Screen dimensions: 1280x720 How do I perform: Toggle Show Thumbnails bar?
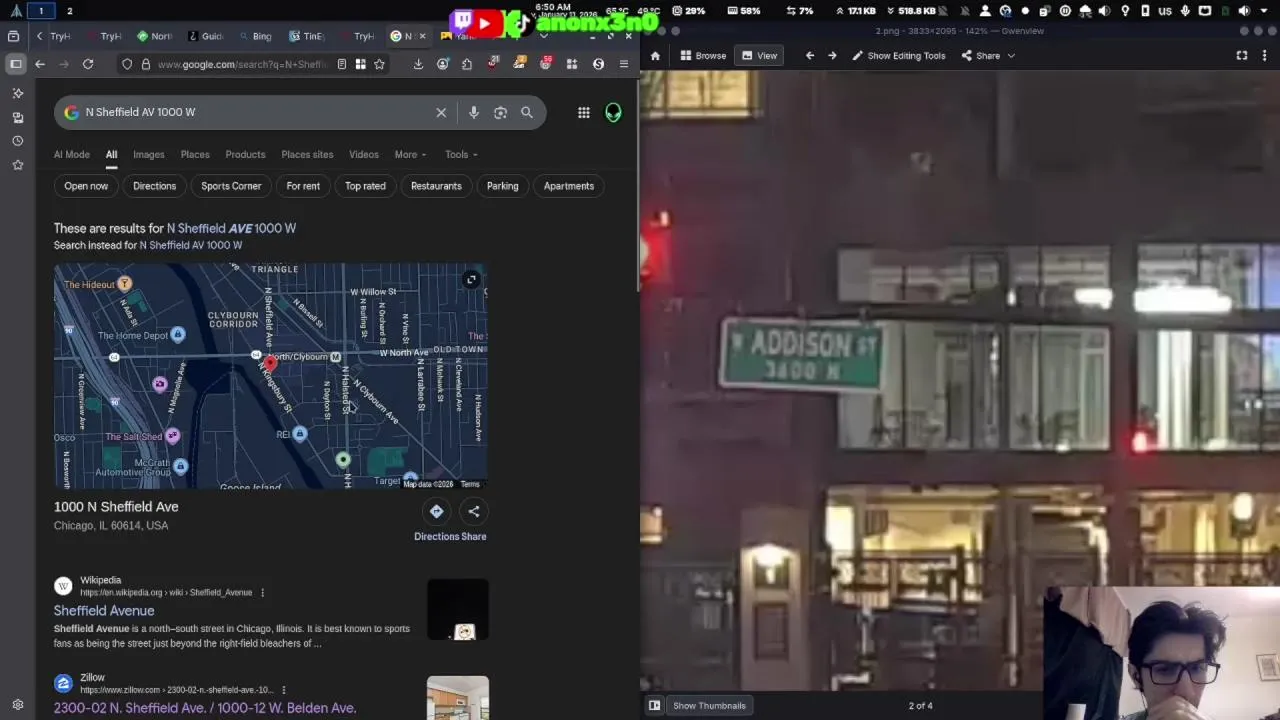pos(709,705)
